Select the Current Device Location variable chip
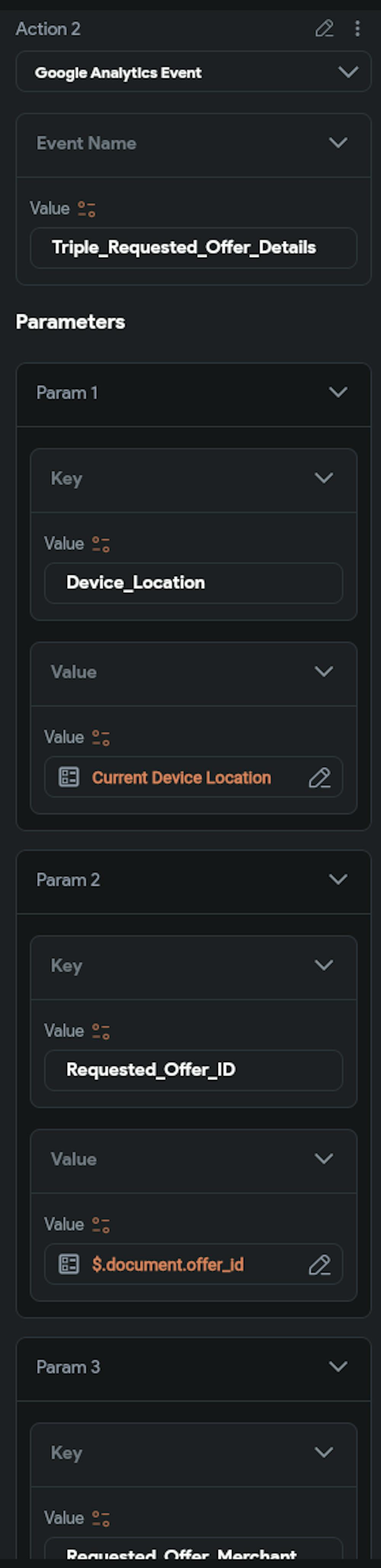The image size is (381, 1568). click(x=181, y=778)
